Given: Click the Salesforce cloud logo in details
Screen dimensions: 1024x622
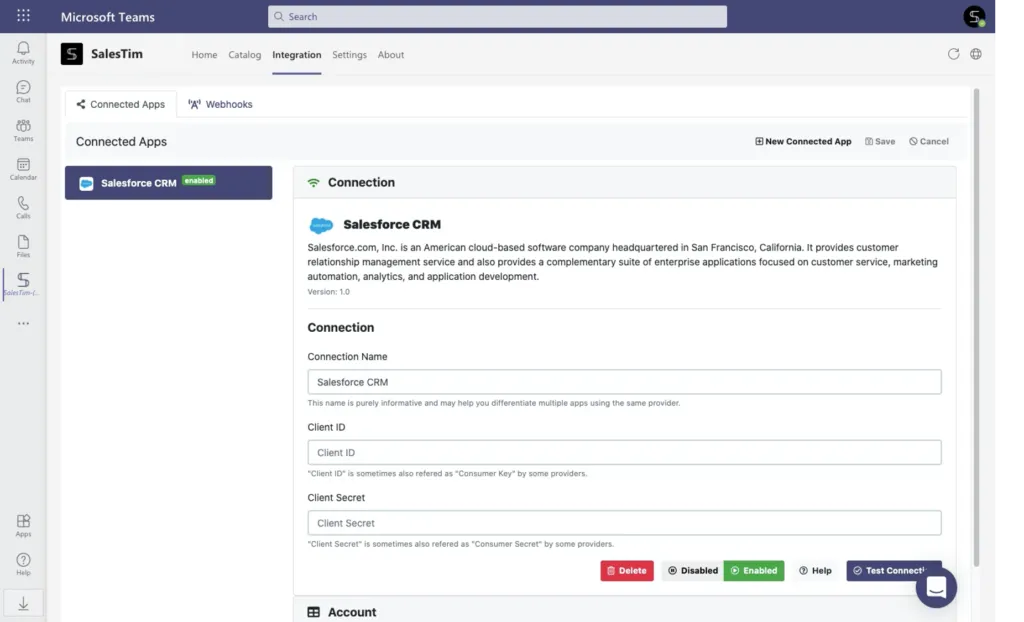Looking at the screenshot, I should [x=321, y=225].
